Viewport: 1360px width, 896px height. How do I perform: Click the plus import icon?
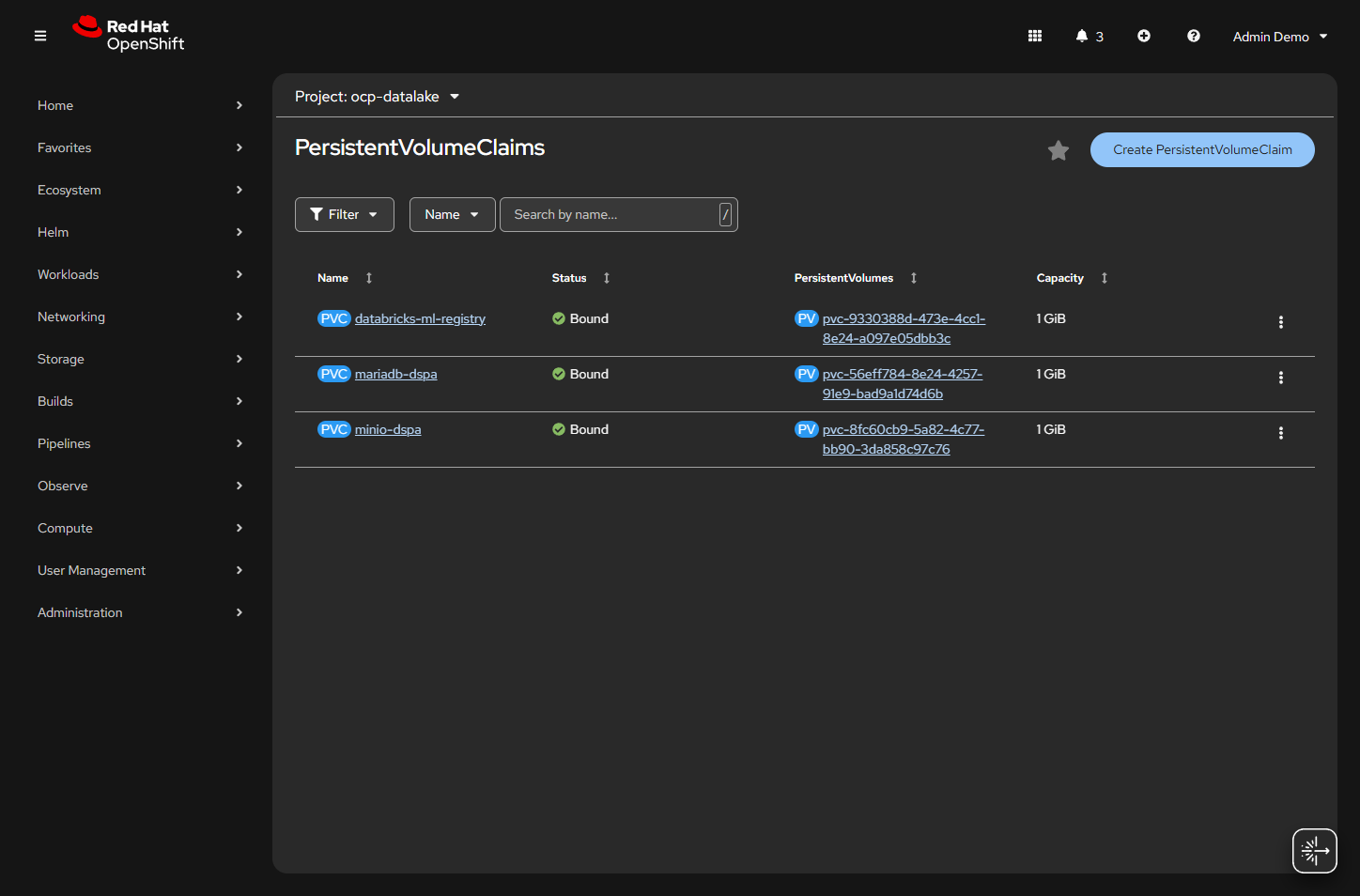click(x=1144, y=36)
